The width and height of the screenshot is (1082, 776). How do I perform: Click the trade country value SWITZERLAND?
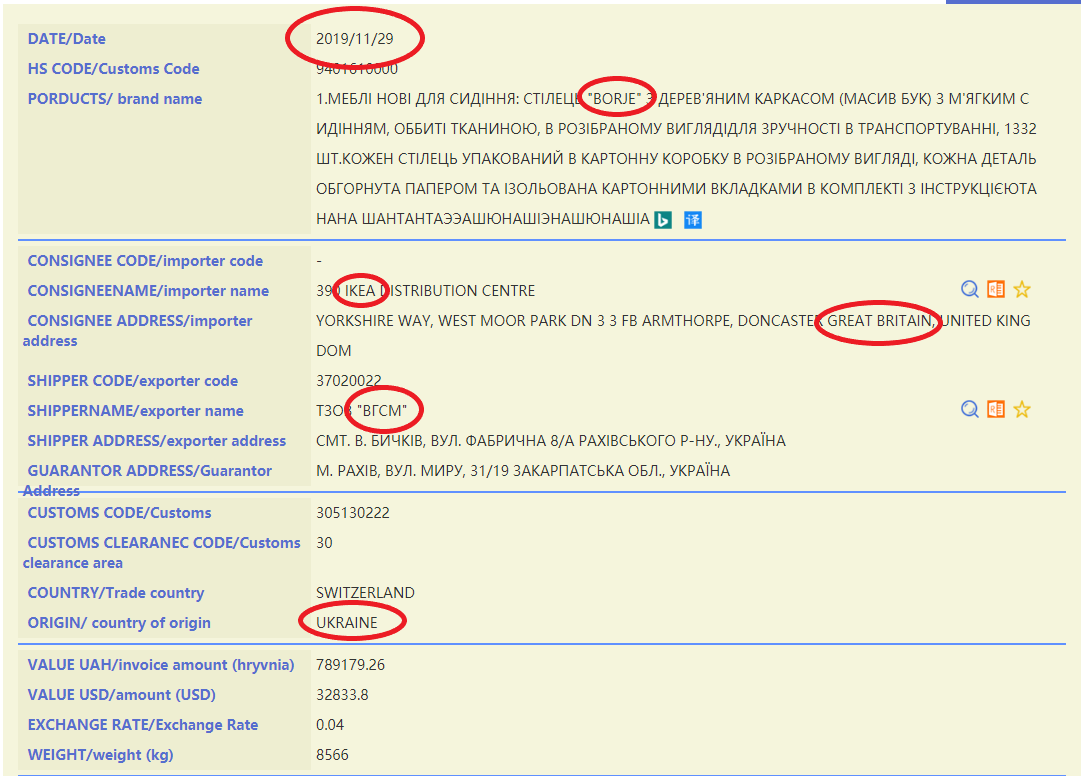click(365, 593)
